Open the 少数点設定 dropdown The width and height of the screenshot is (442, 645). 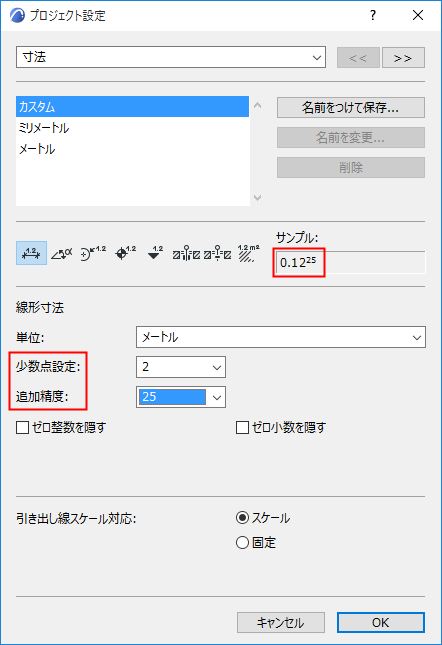click(x=181, y=367)
